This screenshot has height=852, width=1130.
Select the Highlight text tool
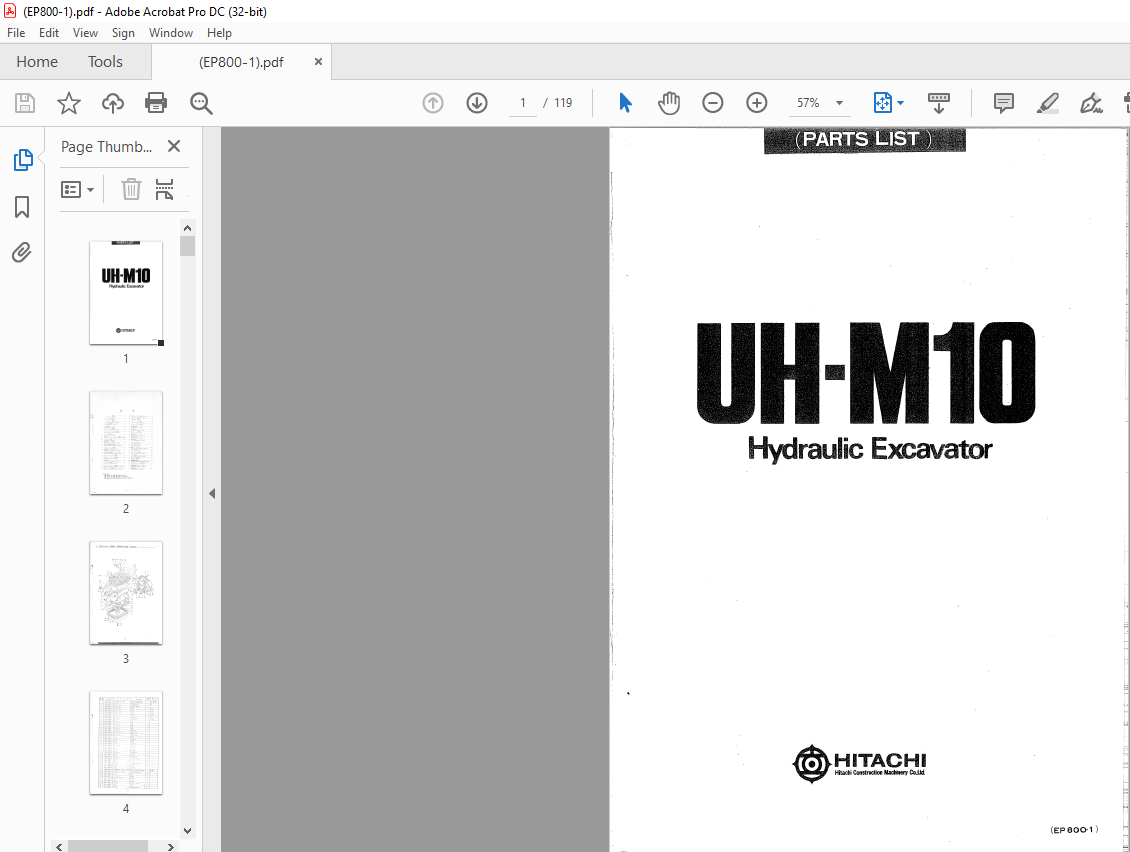tap(1047, 103)
